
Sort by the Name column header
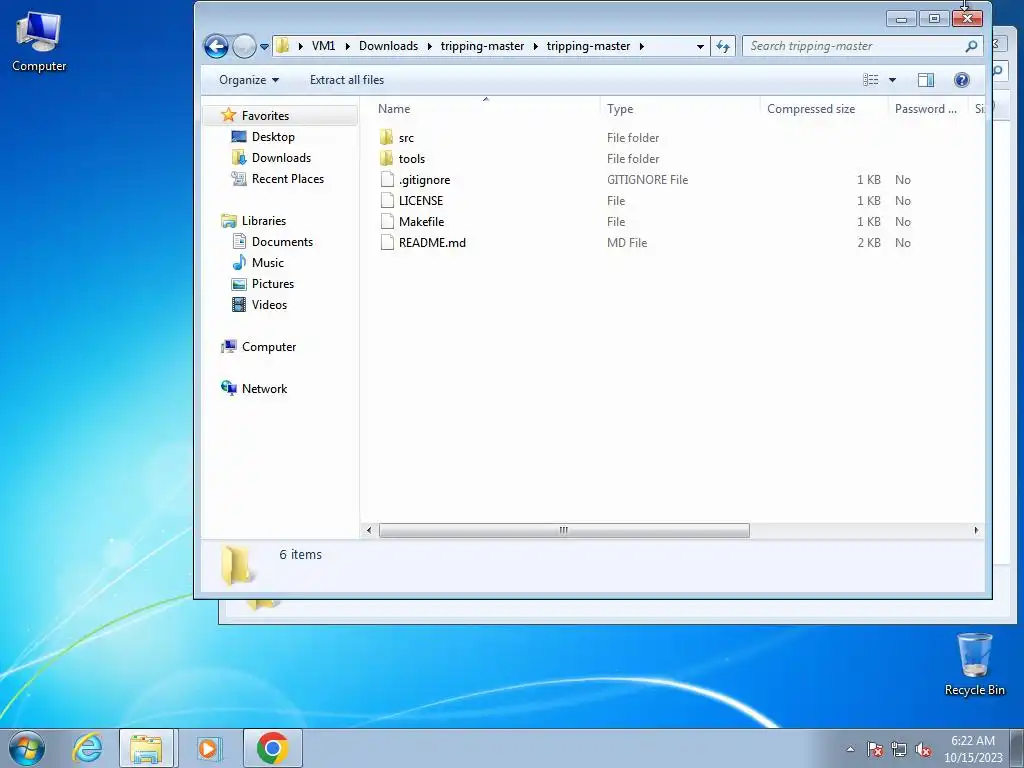[487, 108]
